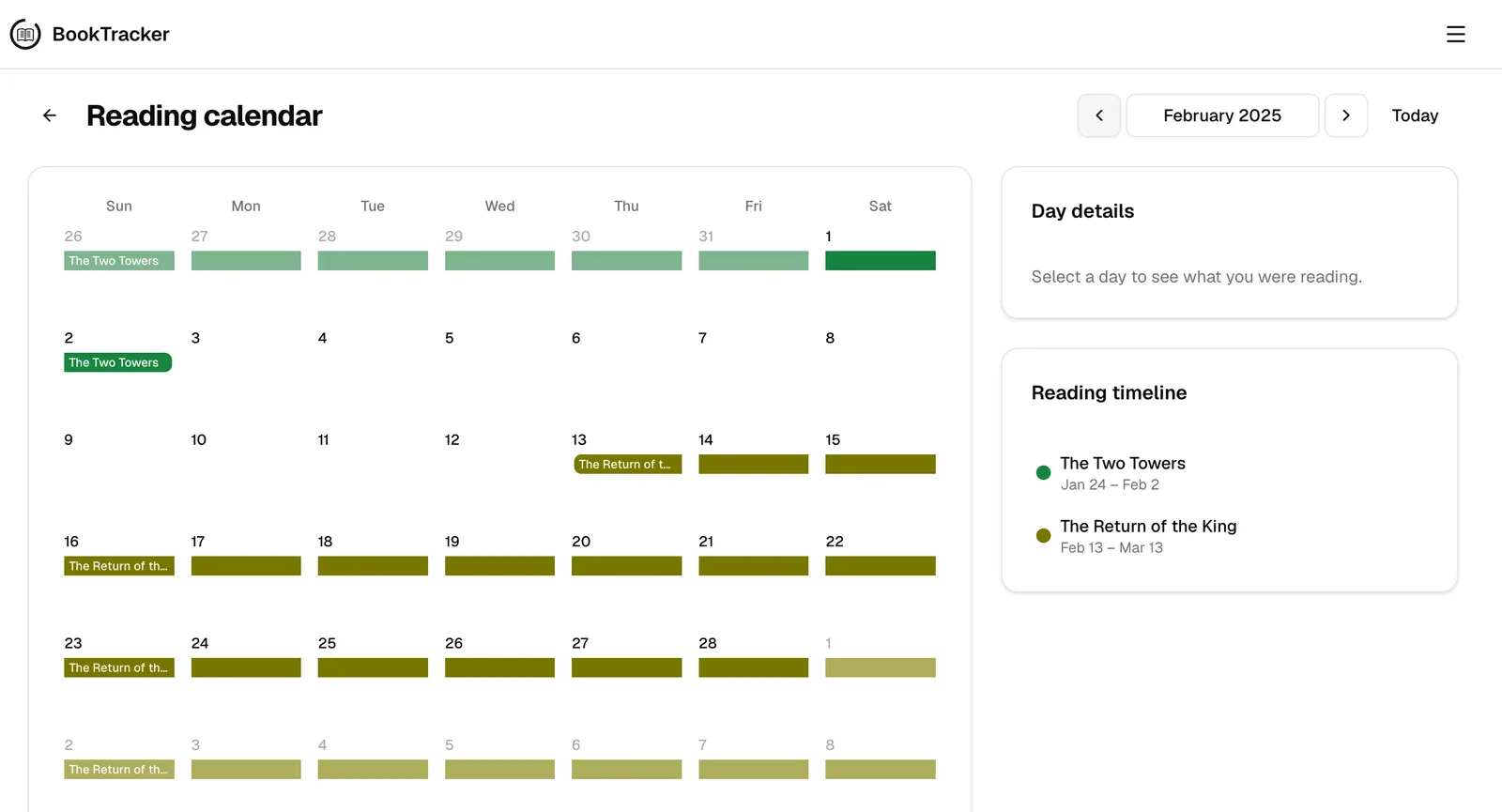This screenshot has height=812, width=1502.
Task: Select day 4 in February
Action: [322, 338]
